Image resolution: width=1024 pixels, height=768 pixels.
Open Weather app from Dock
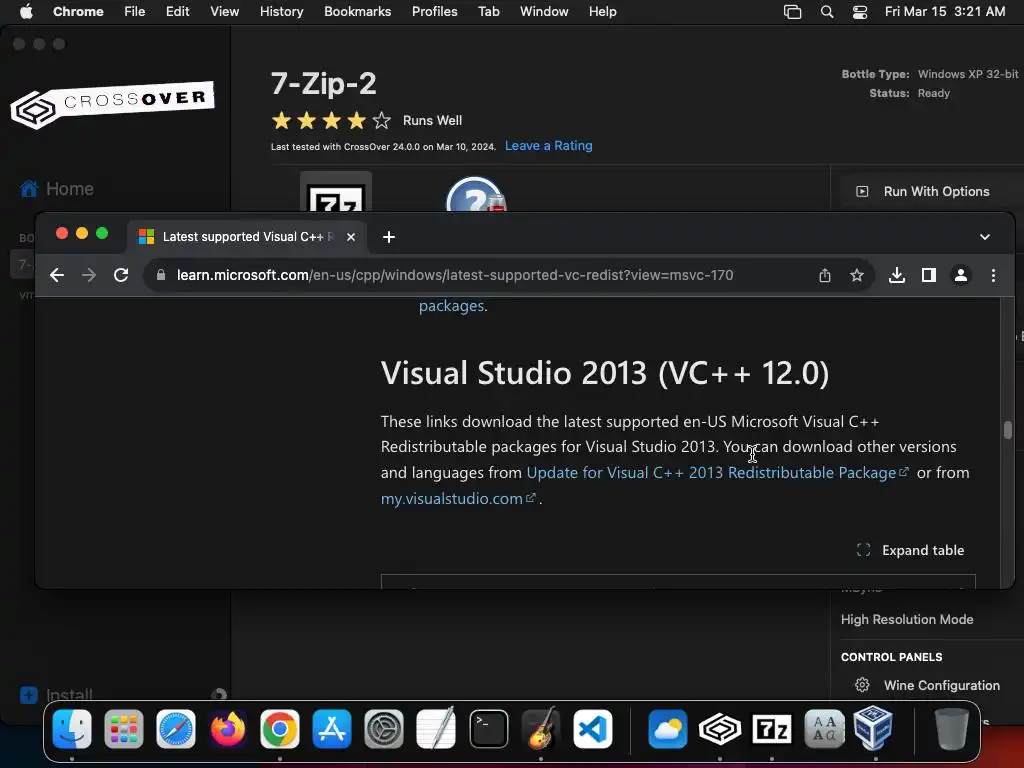667,729
